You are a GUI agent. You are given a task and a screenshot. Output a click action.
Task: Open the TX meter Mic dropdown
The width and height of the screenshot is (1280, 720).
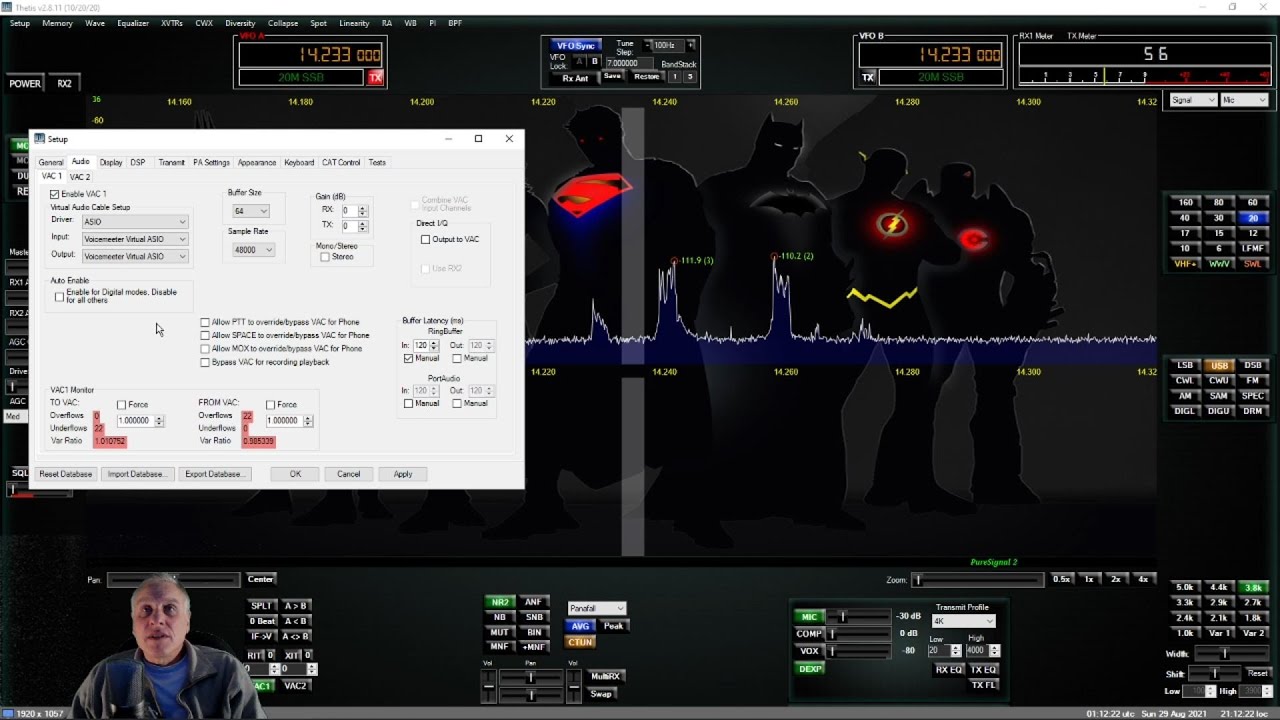tap(1244, 100)
